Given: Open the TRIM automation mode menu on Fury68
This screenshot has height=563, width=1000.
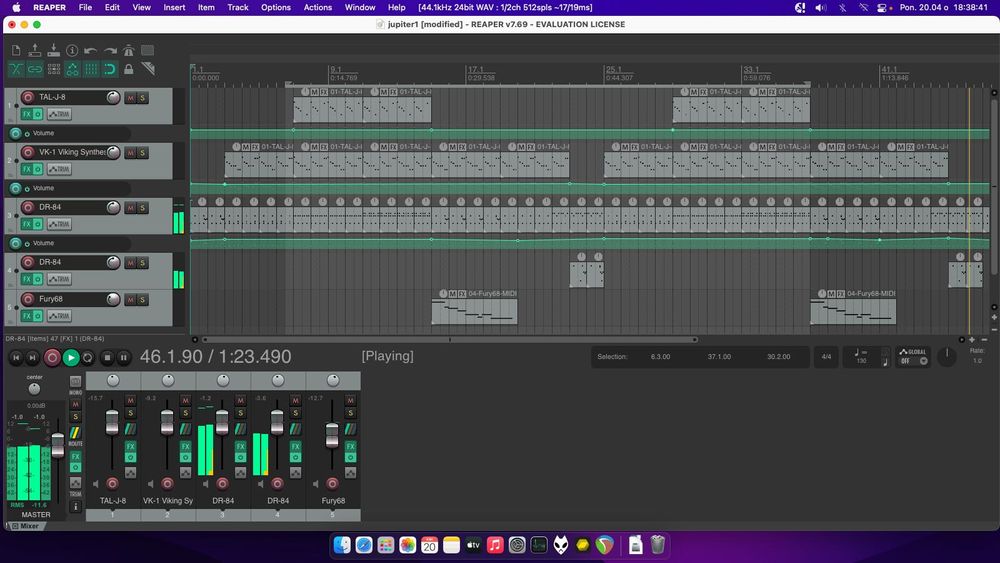Looking at the screenshot, I should [x=59, y=316].
